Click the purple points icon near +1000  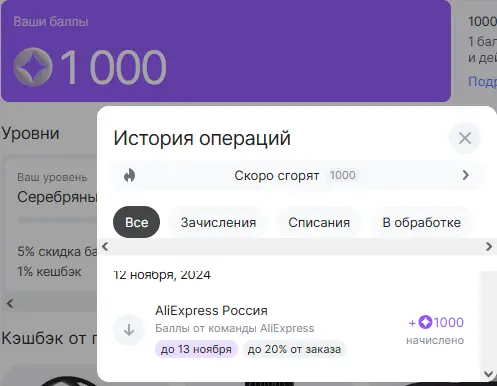click(x=425, y=322)
